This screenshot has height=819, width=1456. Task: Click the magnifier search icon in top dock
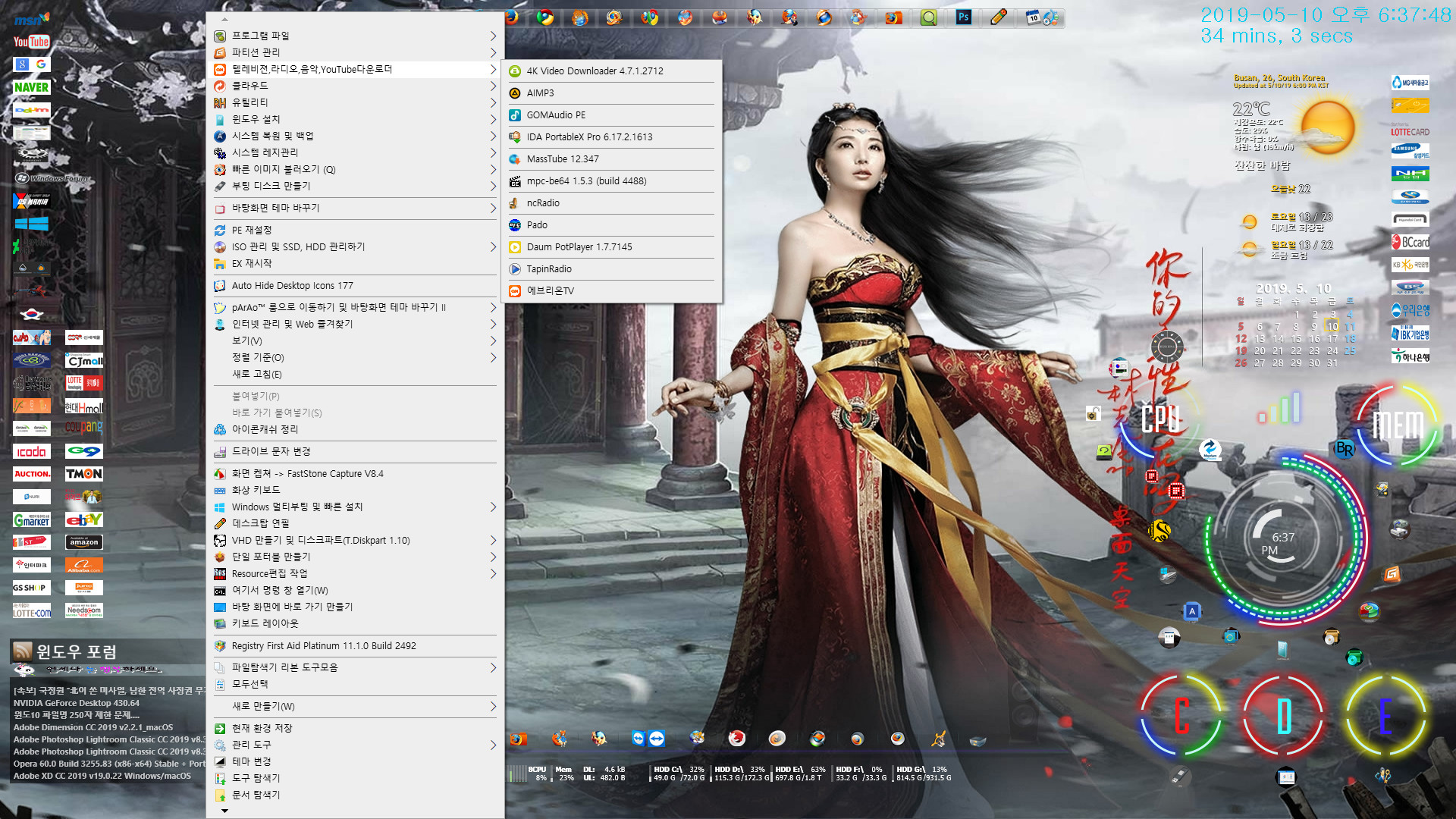point(928,17)
